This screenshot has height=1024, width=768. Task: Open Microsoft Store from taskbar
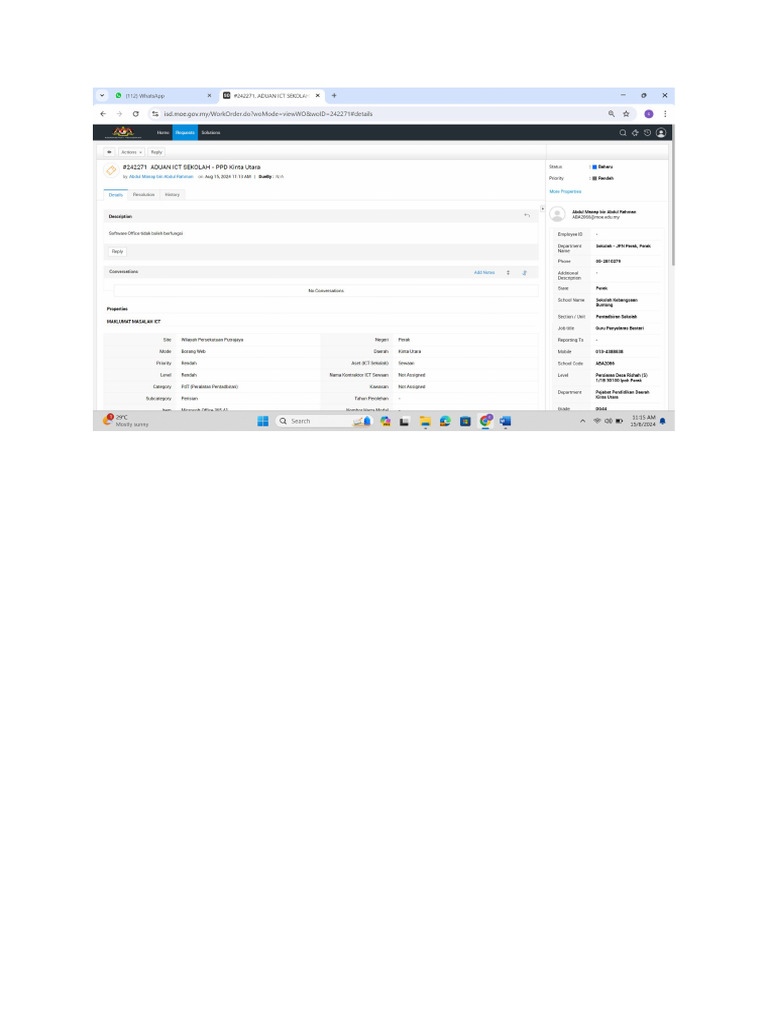pyautogui.click(x=465, y=421)
